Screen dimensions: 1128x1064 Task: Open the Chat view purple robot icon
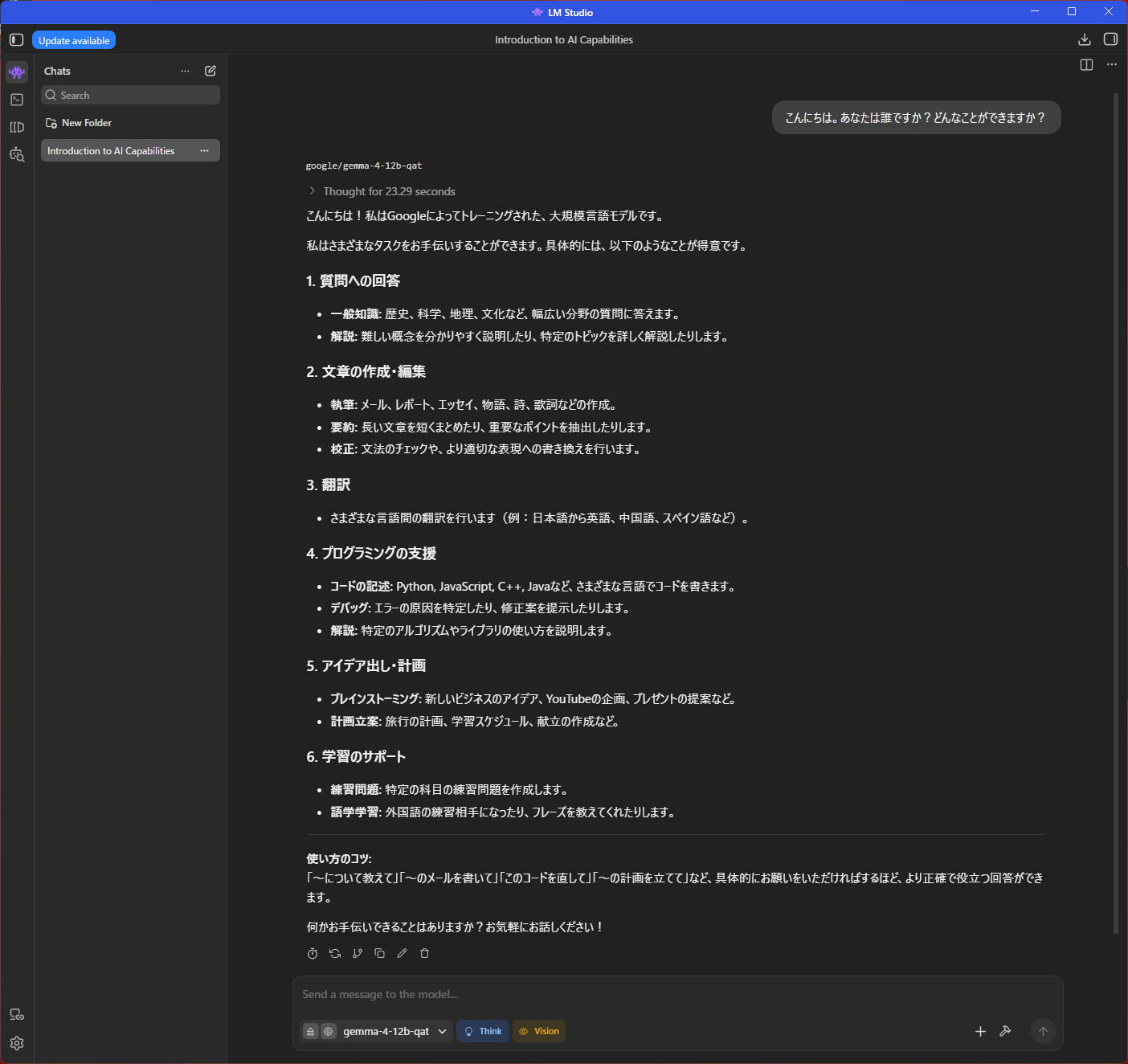tap(17, 72)
